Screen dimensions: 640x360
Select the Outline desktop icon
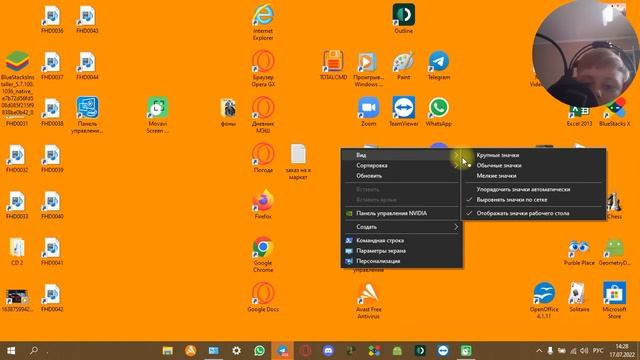404,18
